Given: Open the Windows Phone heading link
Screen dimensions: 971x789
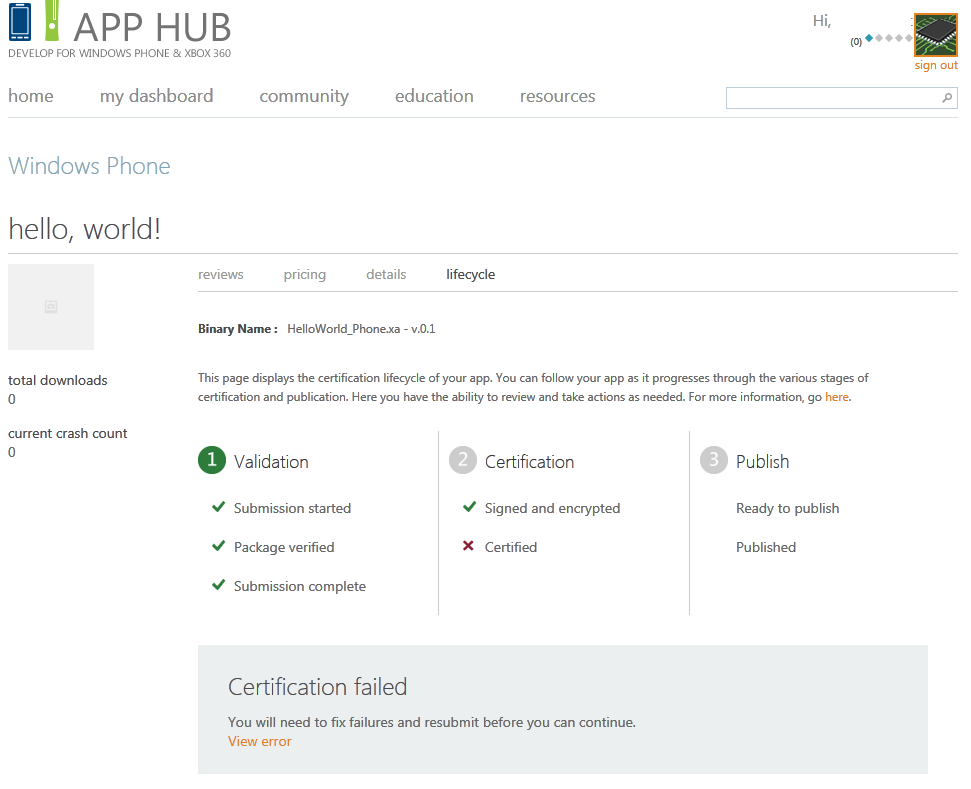Looking at the screenshot, I should pyautogui.click(x=89, y=166).
